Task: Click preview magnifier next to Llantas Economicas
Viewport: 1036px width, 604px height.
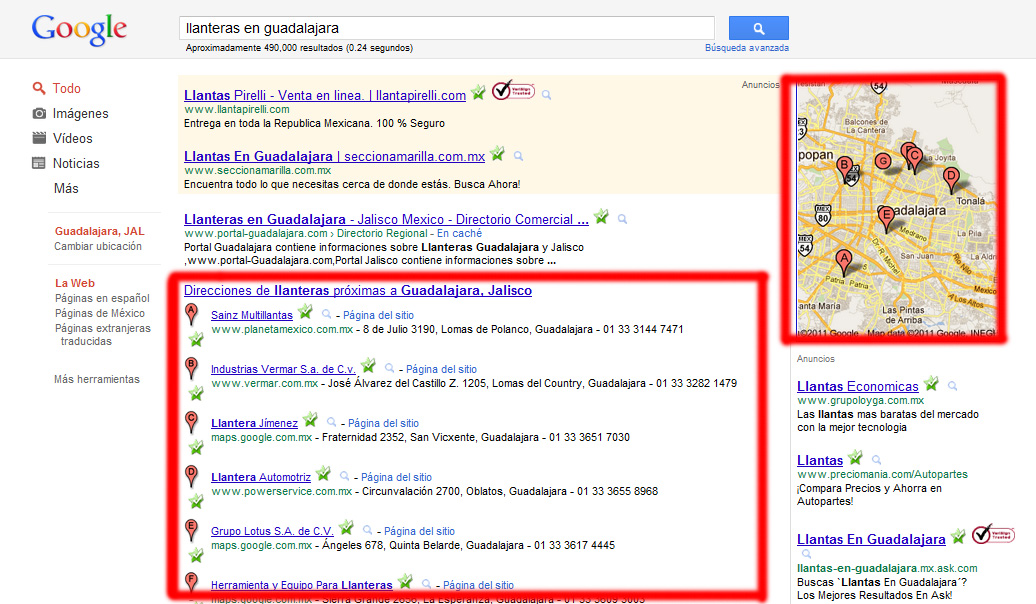Action: point(953,386)
